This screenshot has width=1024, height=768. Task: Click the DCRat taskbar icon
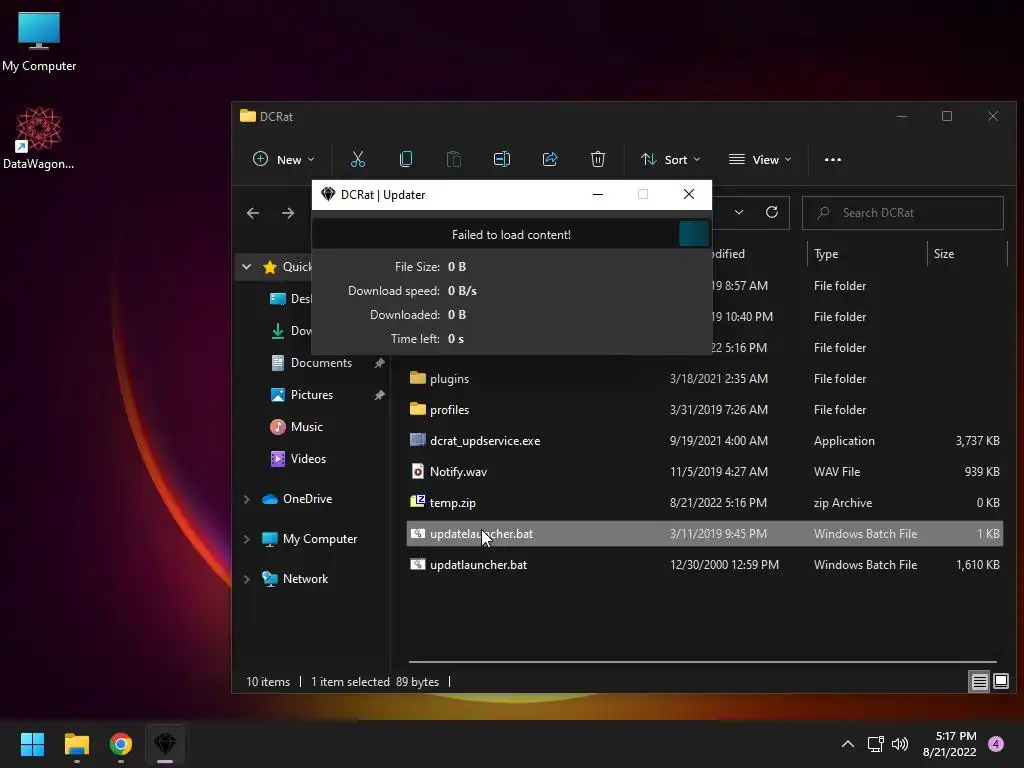pos(165,744)
